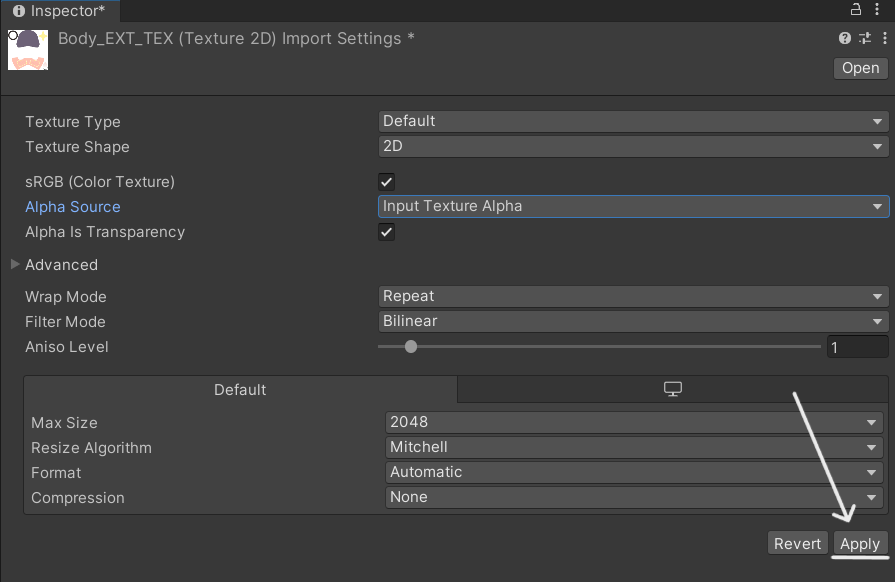Screen dimensions: 895x582
Task: Open the import settings three-dot menu
Action: (884, 38)
